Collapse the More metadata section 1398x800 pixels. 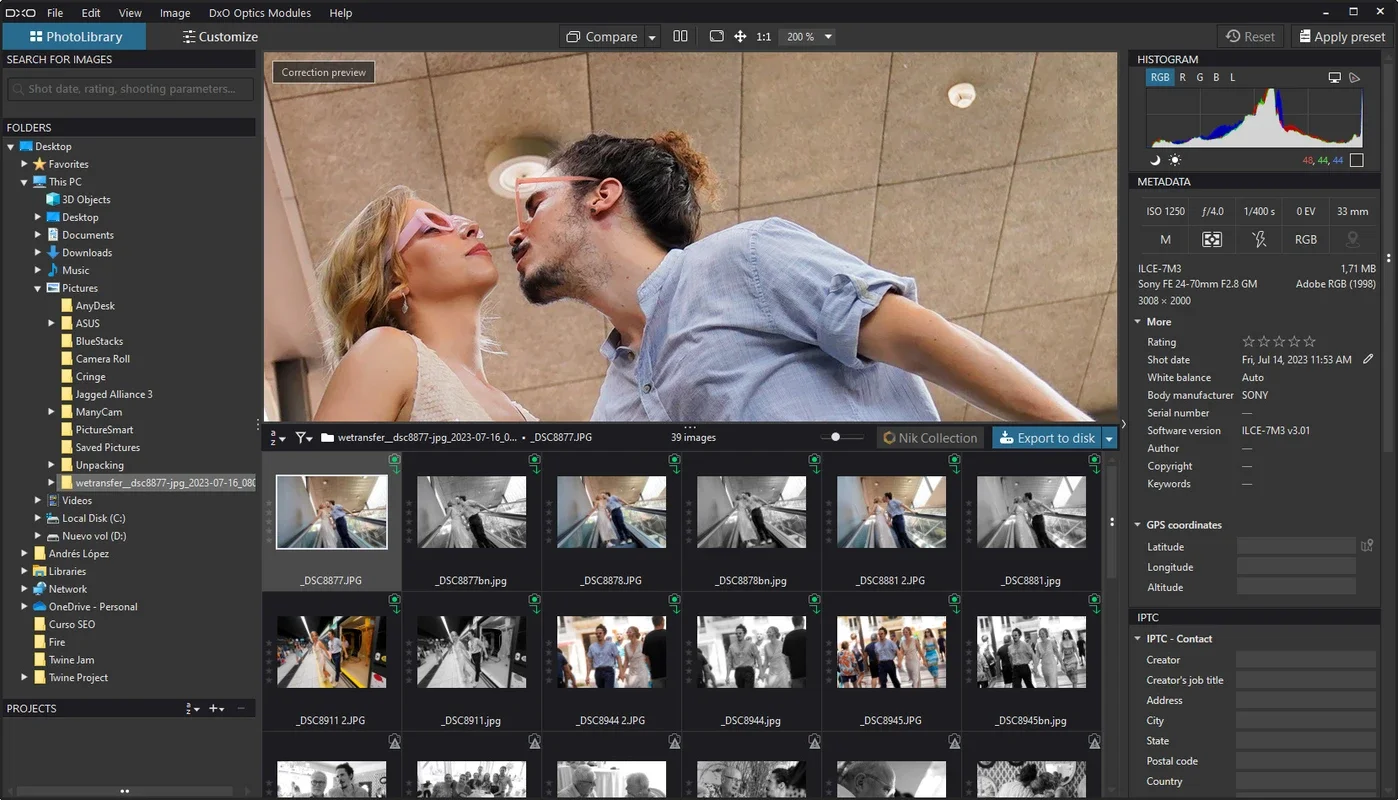point(1138,322)
